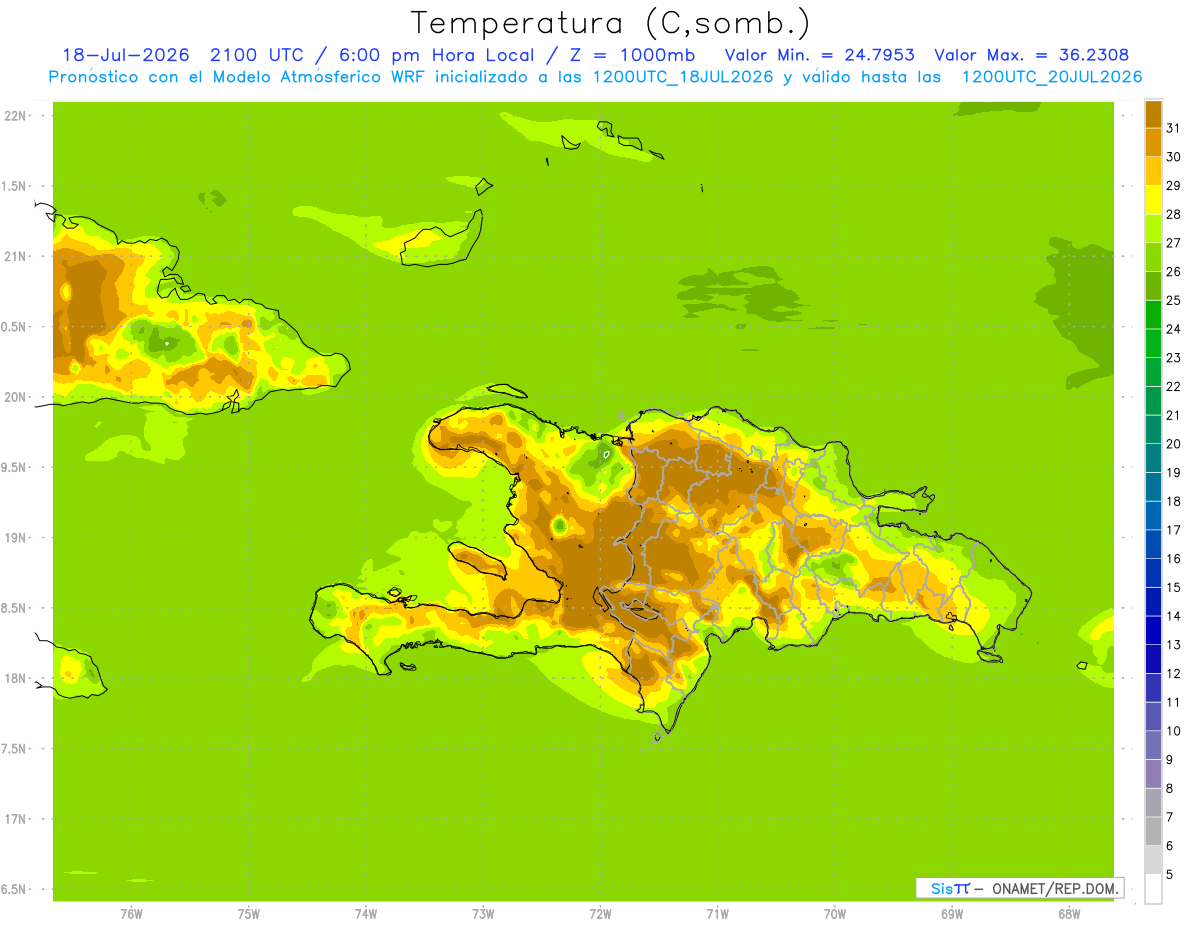Click the '2100 UTC' time label

click(x=257, y=55)
